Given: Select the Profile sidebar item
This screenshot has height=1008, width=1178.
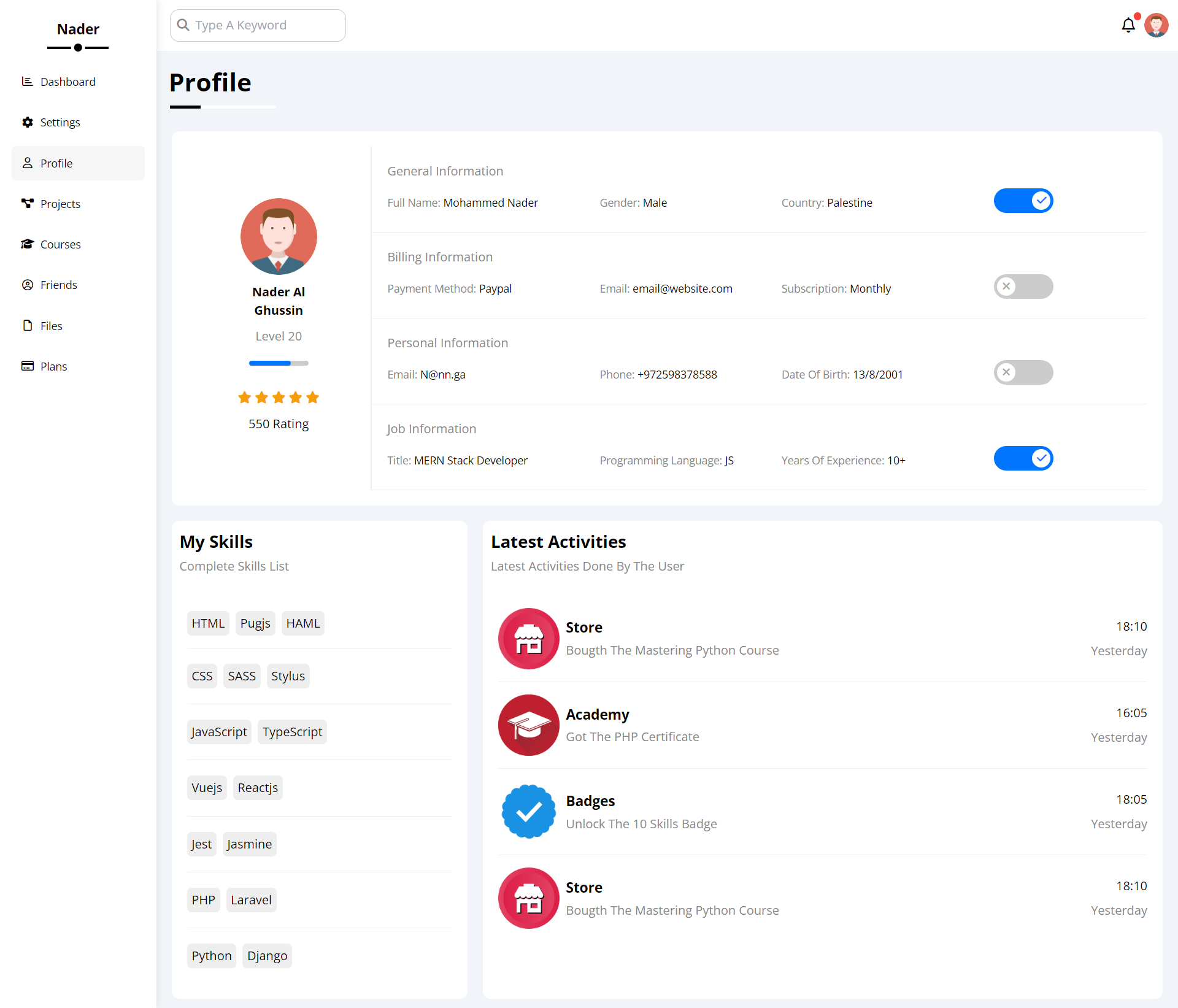Looking at the screenshot, I should 78,163.
